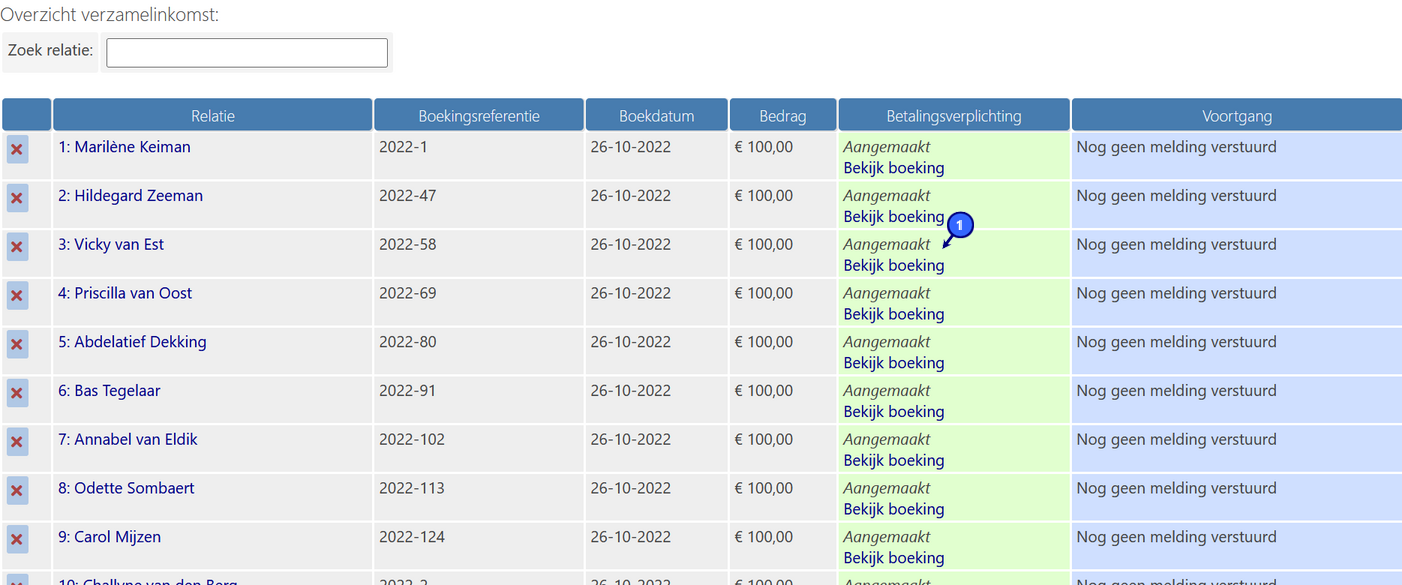Screen dimensions: 1402x585
Task: Open Hildegard Zeeman relation link
Action: coord(130,196)
